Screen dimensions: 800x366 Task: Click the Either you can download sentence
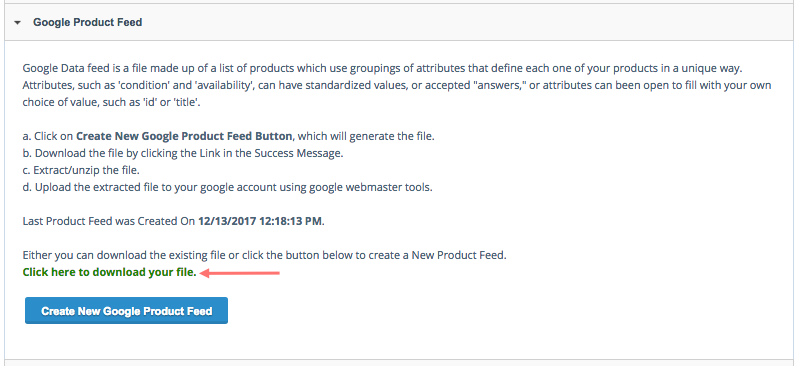coord(264,255)
